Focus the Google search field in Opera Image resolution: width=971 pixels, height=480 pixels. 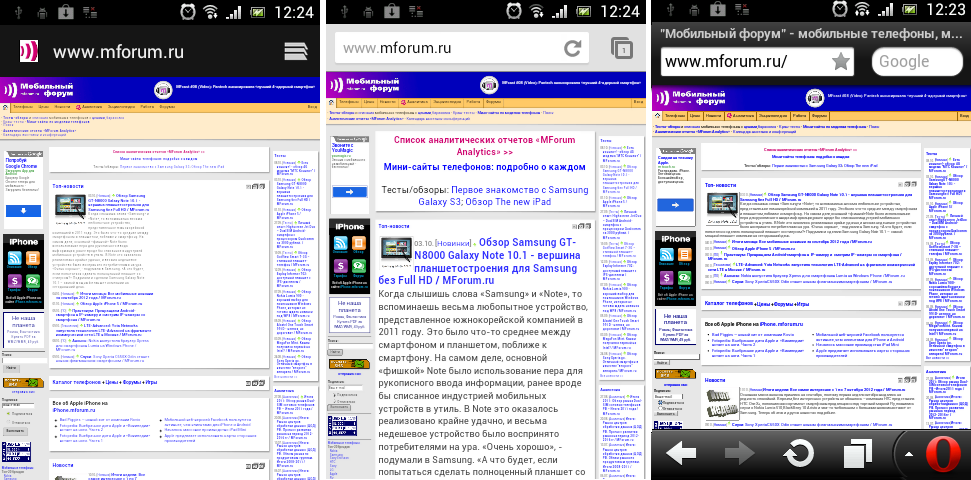pyautogui.click(x=916, y=62)
